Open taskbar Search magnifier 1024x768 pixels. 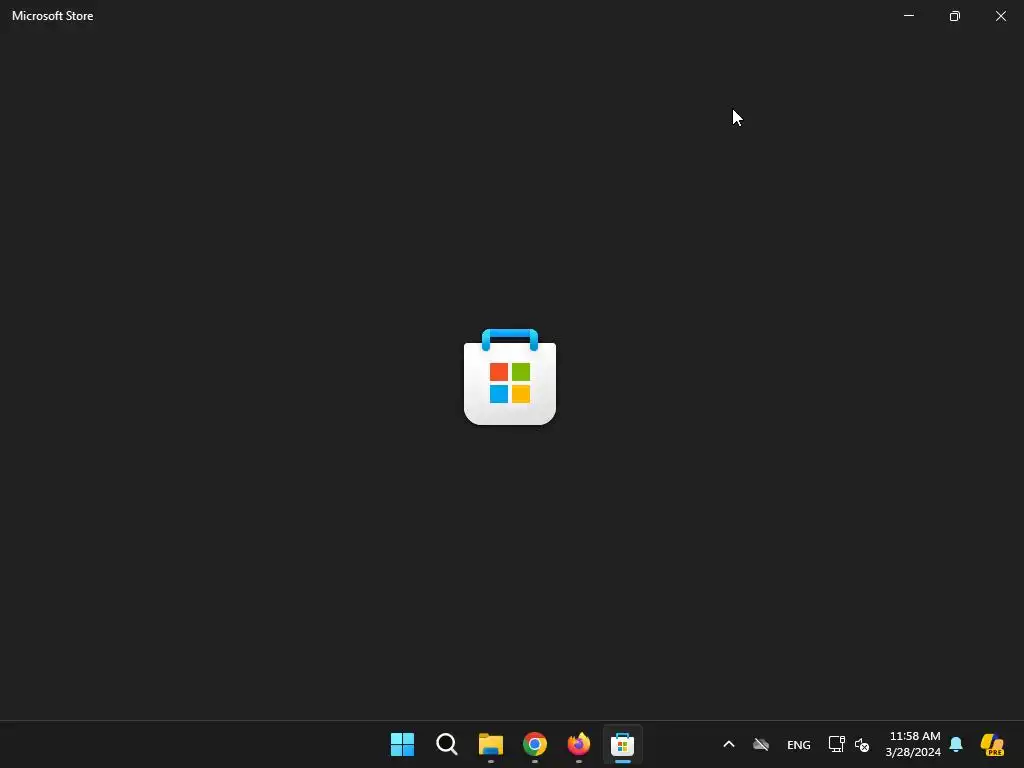click(x=447, y=744)
